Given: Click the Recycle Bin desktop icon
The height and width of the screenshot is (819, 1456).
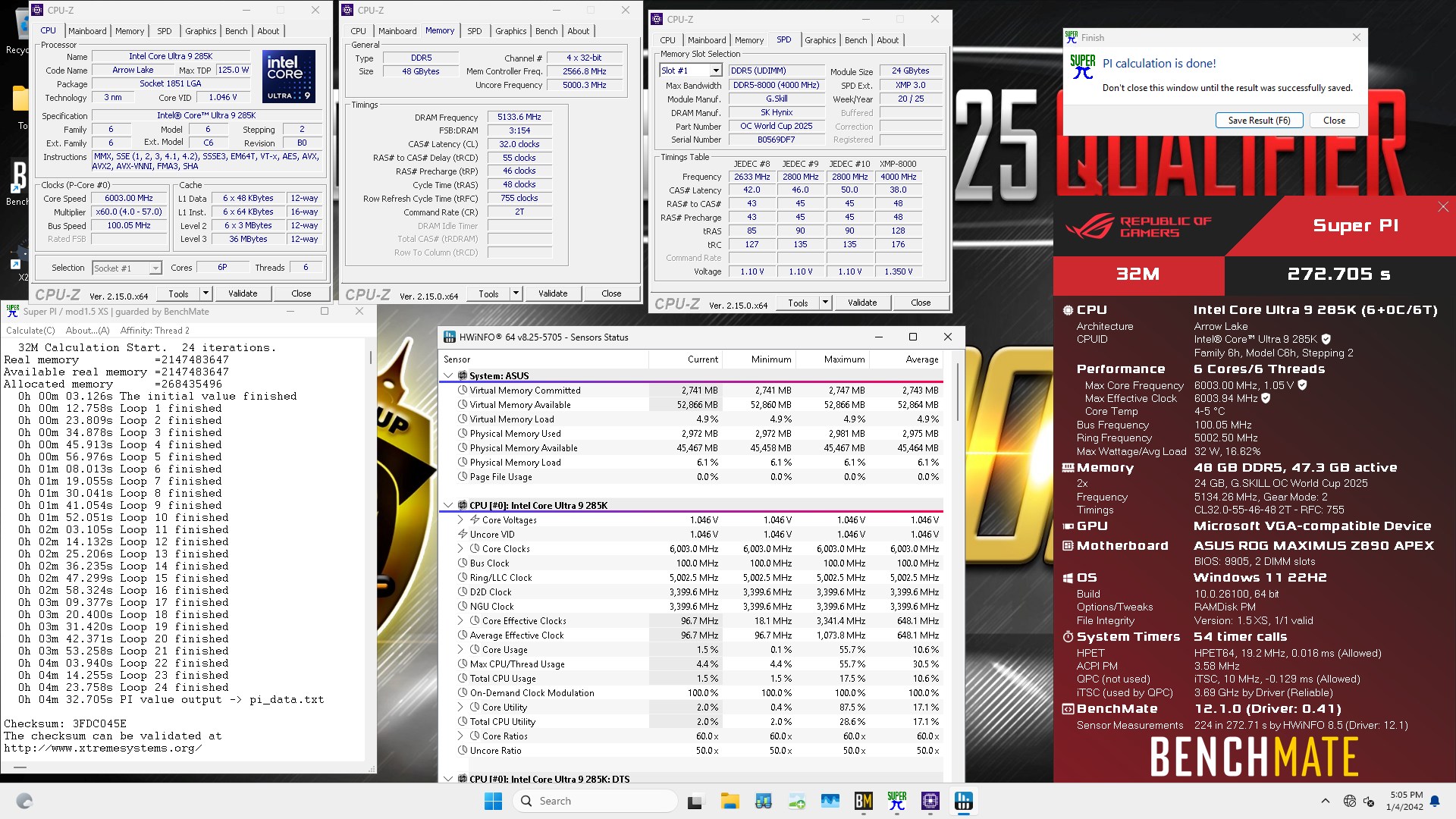Looking at the screenshot, I should [18, 30].
